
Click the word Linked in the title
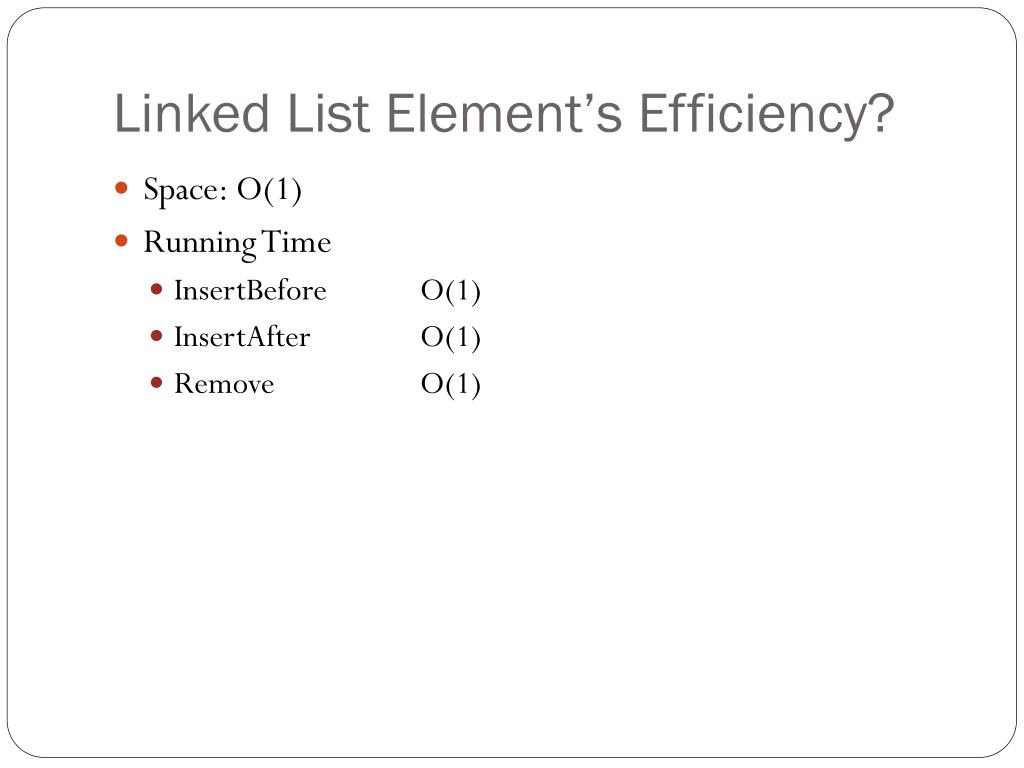coord(191,113)
